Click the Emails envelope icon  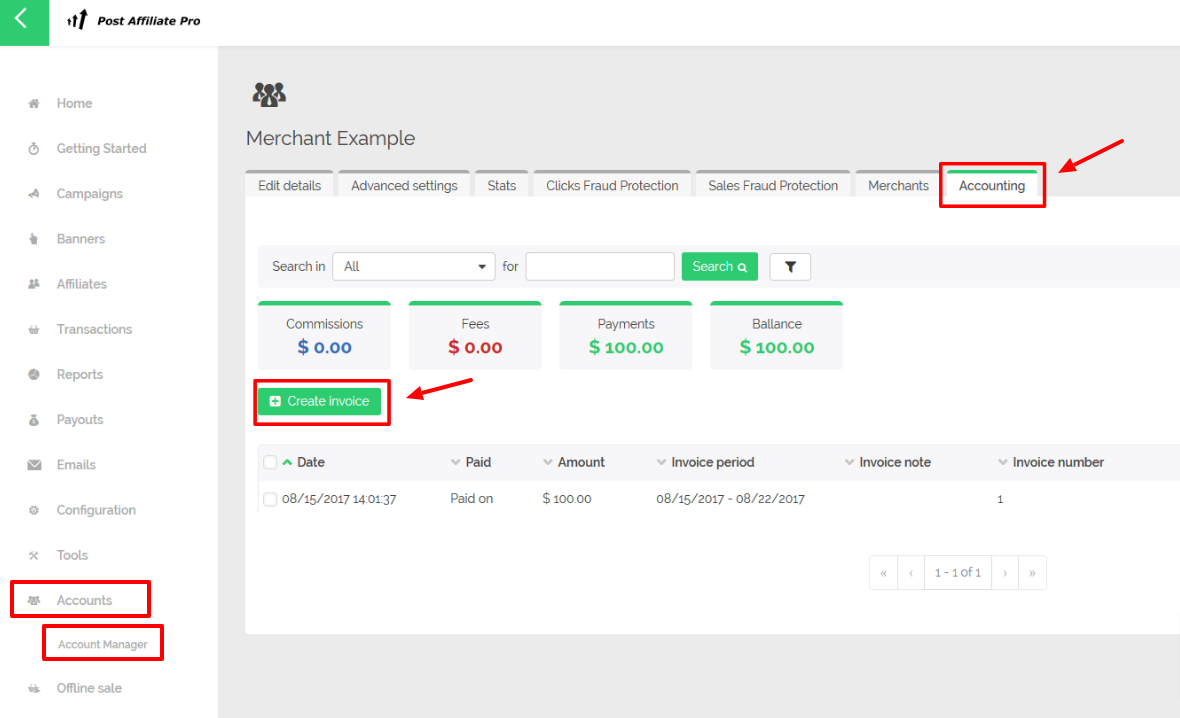pos(34,465)
